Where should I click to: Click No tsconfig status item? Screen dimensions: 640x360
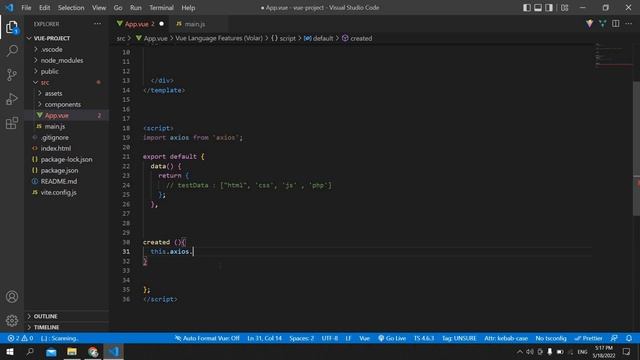(551, 338)
